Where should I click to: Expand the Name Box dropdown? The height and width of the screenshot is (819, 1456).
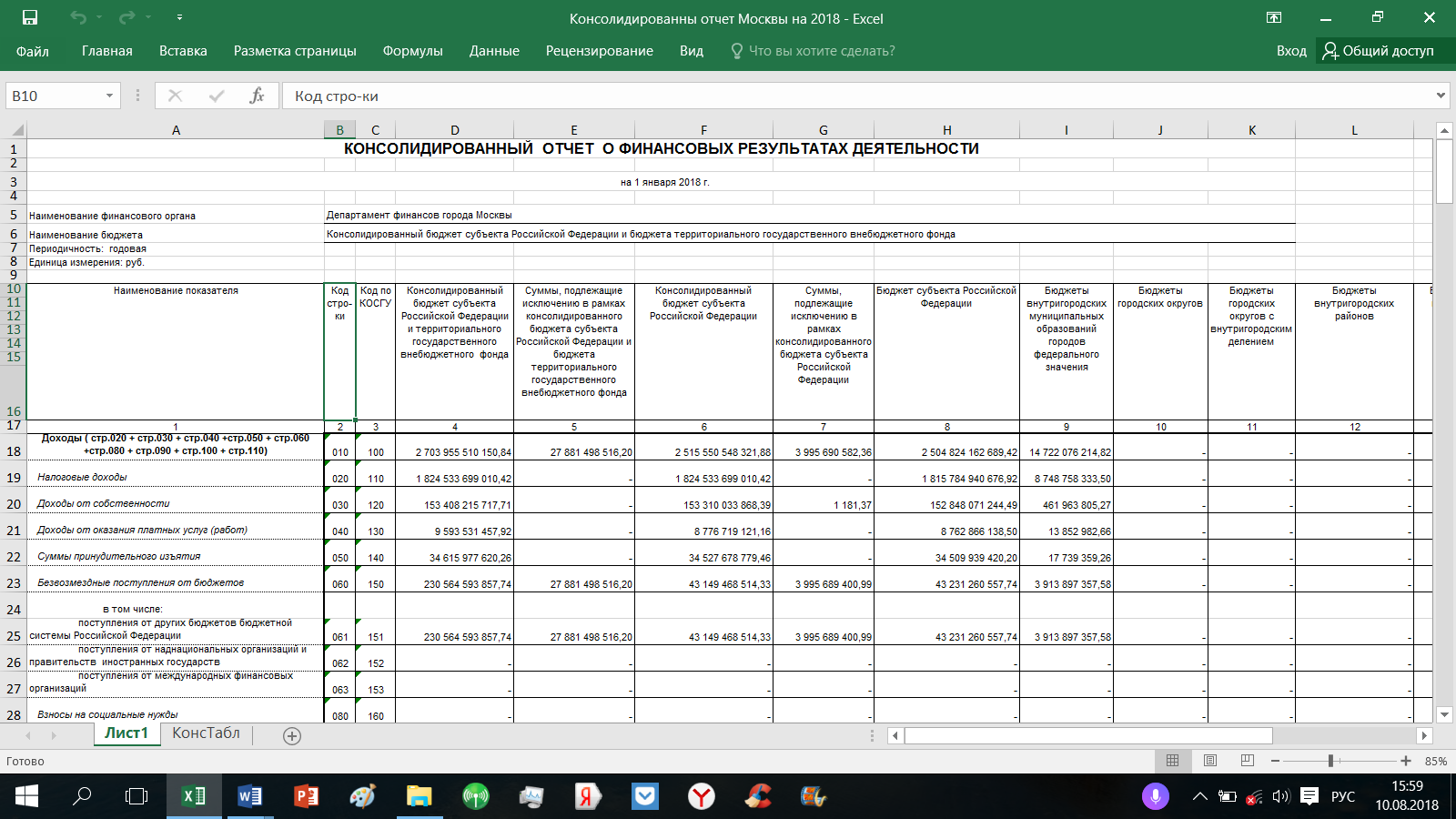click(109, 96)
